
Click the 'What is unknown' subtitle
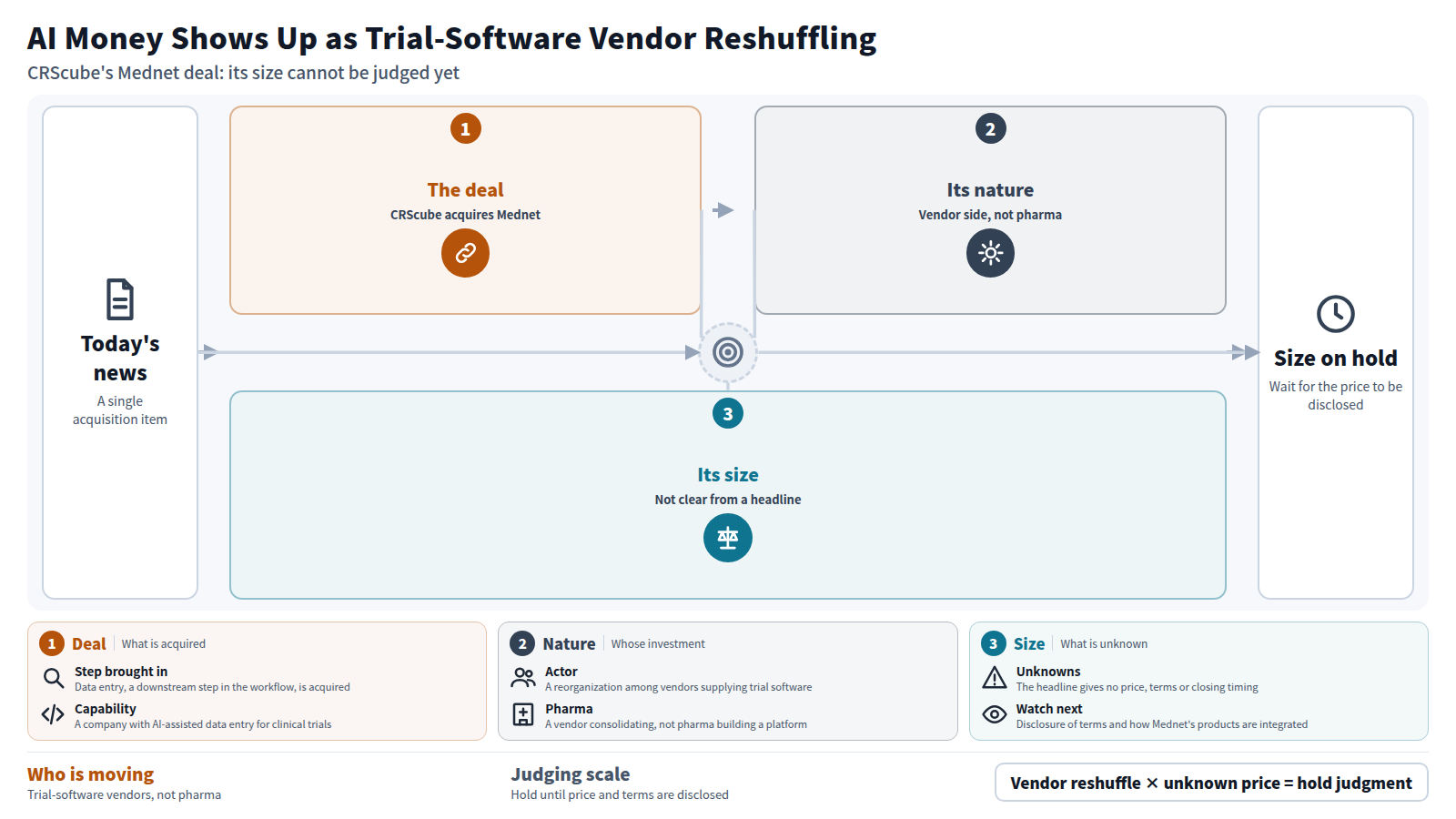[x=1104, y=644]
